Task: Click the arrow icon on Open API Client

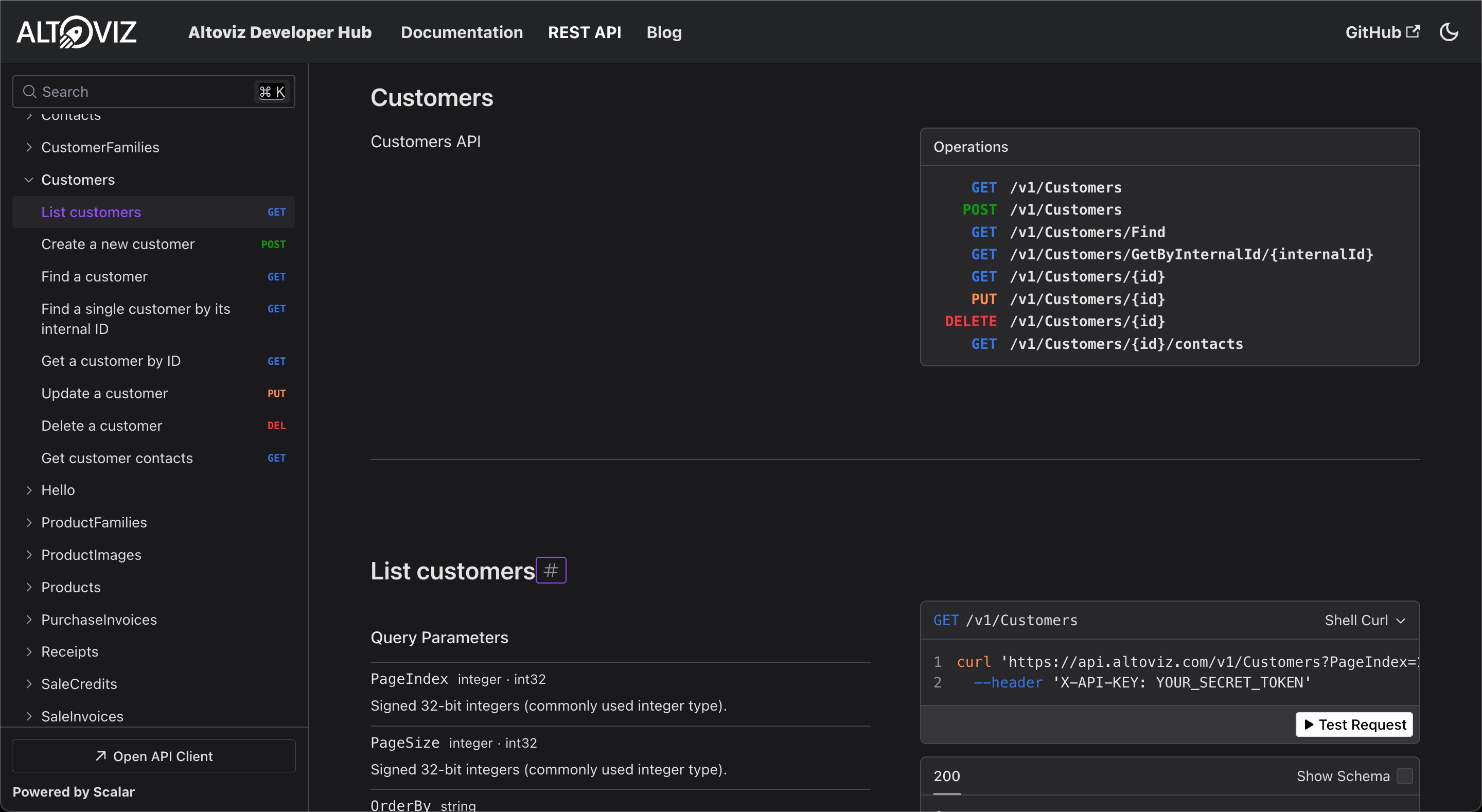Action: (x=101, y=756)
